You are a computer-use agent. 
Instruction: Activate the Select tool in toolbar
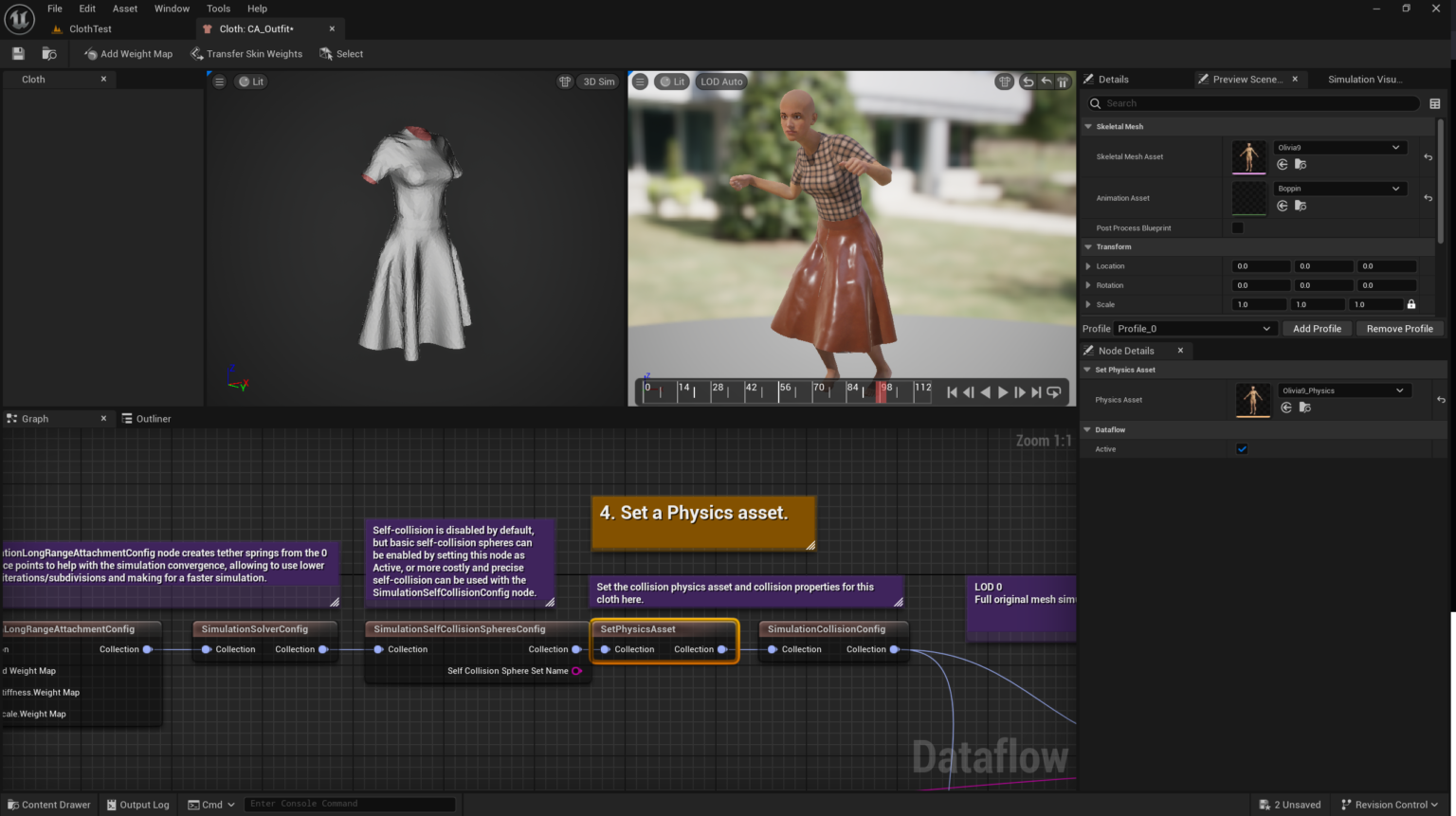point(341,53)
